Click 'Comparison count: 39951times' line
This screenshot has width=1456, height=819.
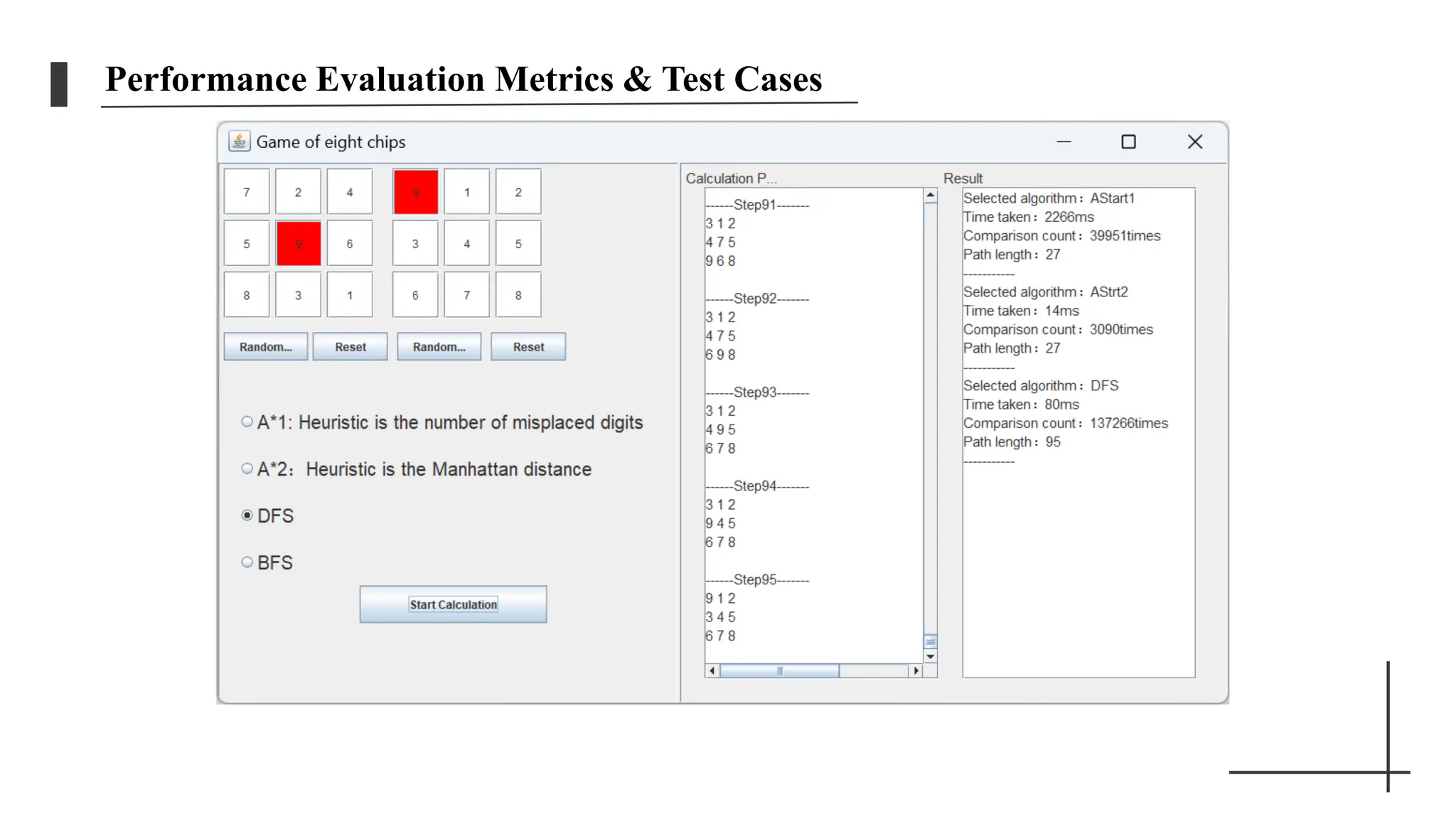click(x=1061, y=235)
